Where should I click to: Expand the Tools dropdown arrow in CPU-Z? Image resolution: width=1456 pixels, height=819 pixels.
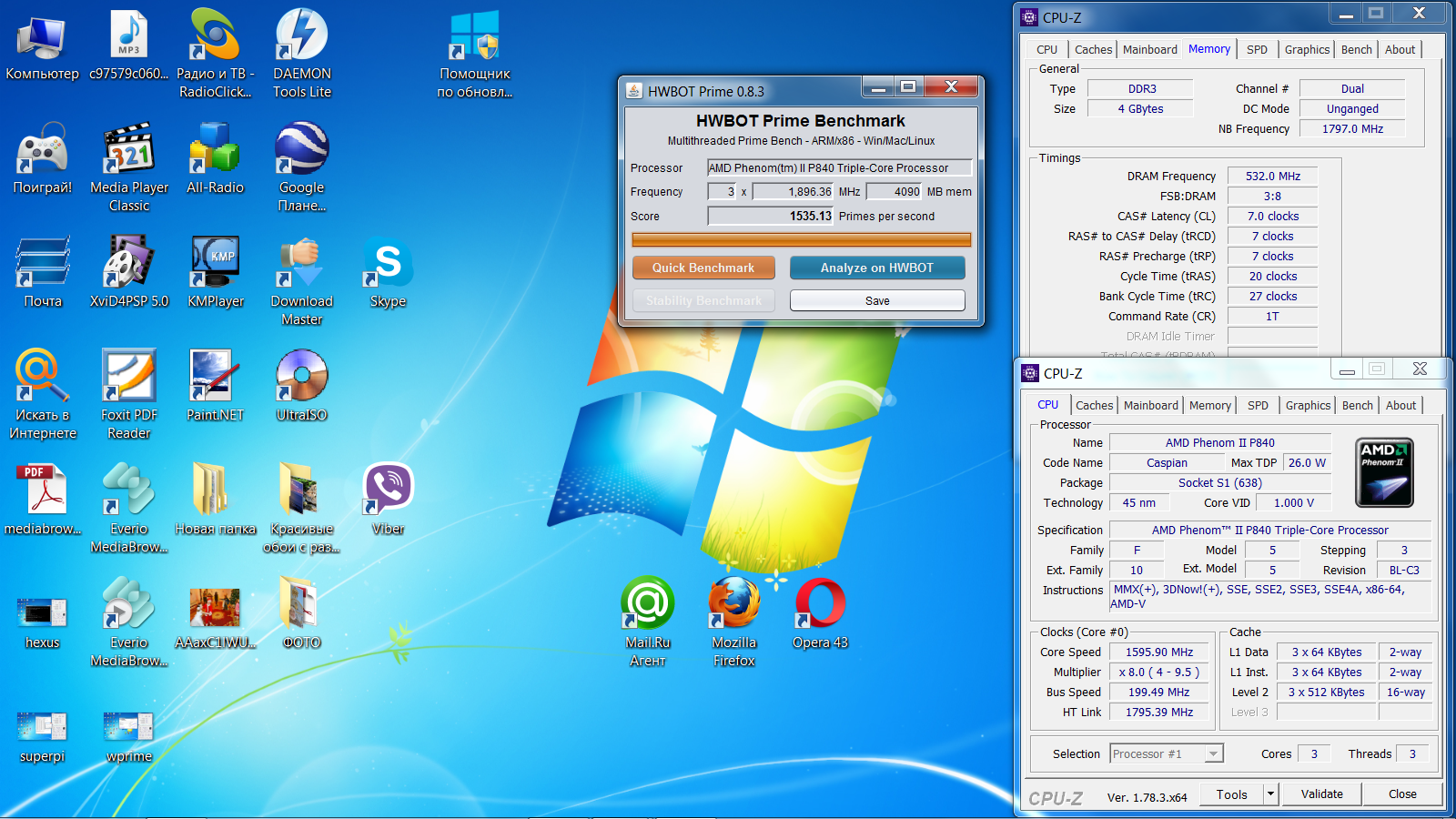1270,794
